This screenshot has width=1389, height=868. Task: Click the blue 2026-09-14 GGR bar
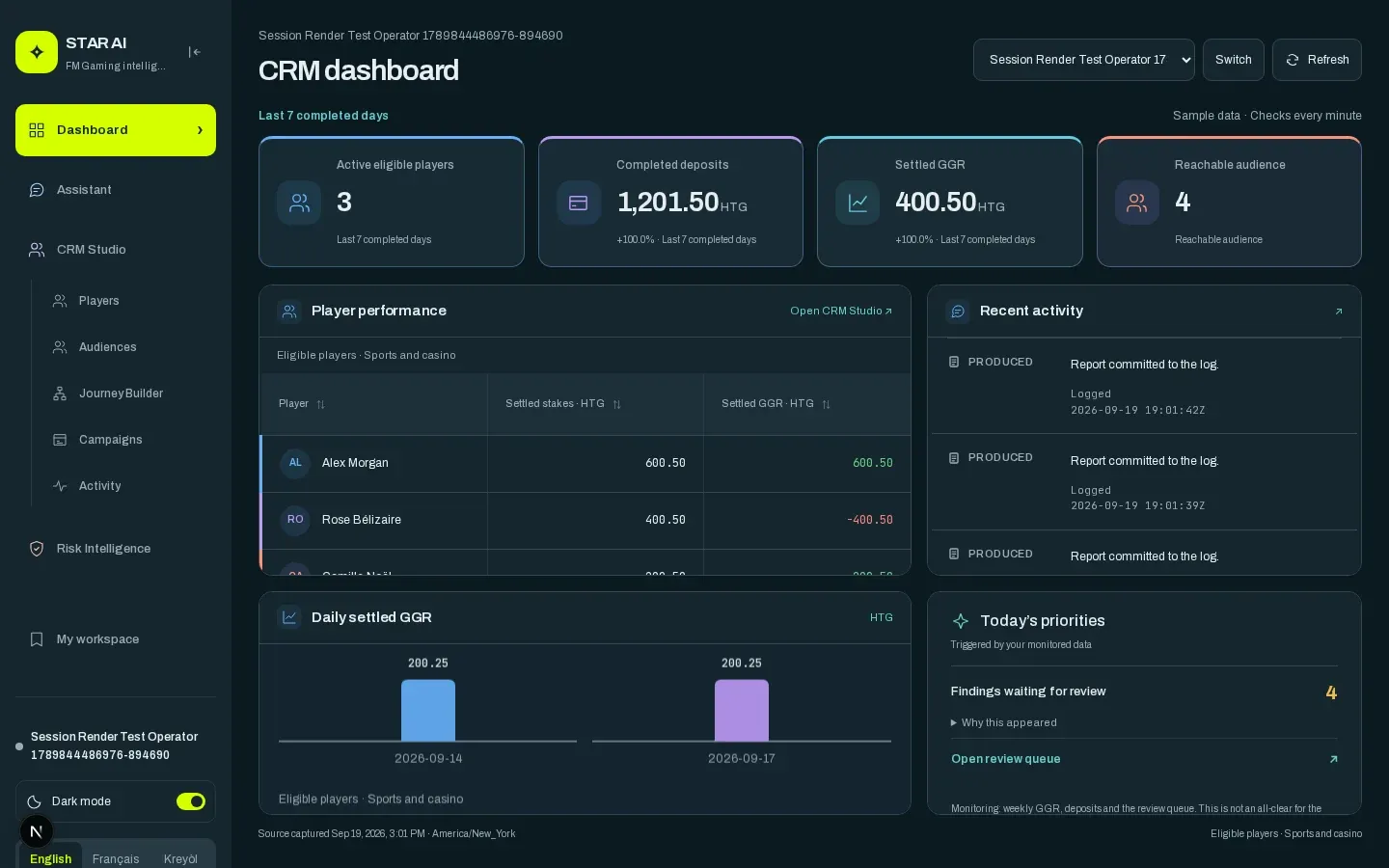pos(428,710)
